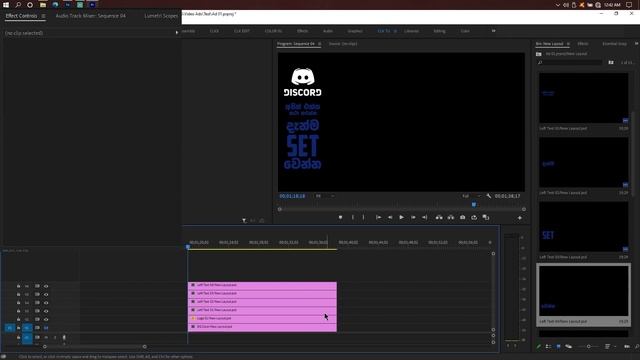Click the Lift button

tap(439, 218)
